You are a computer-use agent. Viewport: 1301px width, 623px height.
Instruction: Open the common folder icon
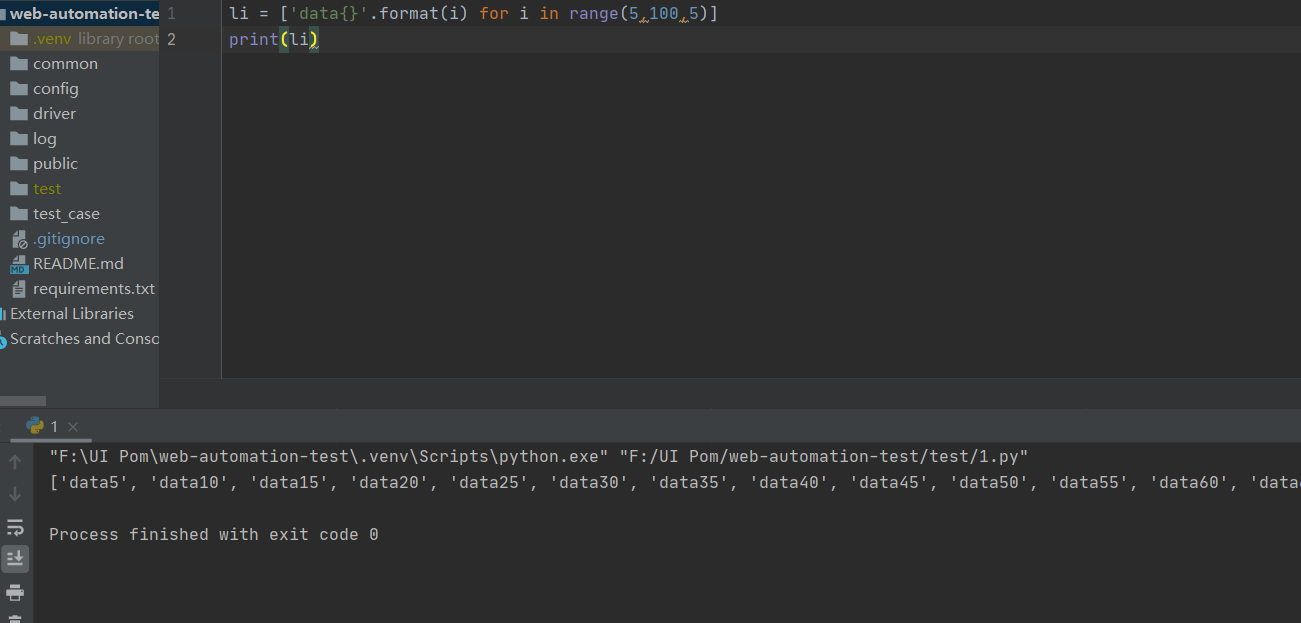point(18,64)
